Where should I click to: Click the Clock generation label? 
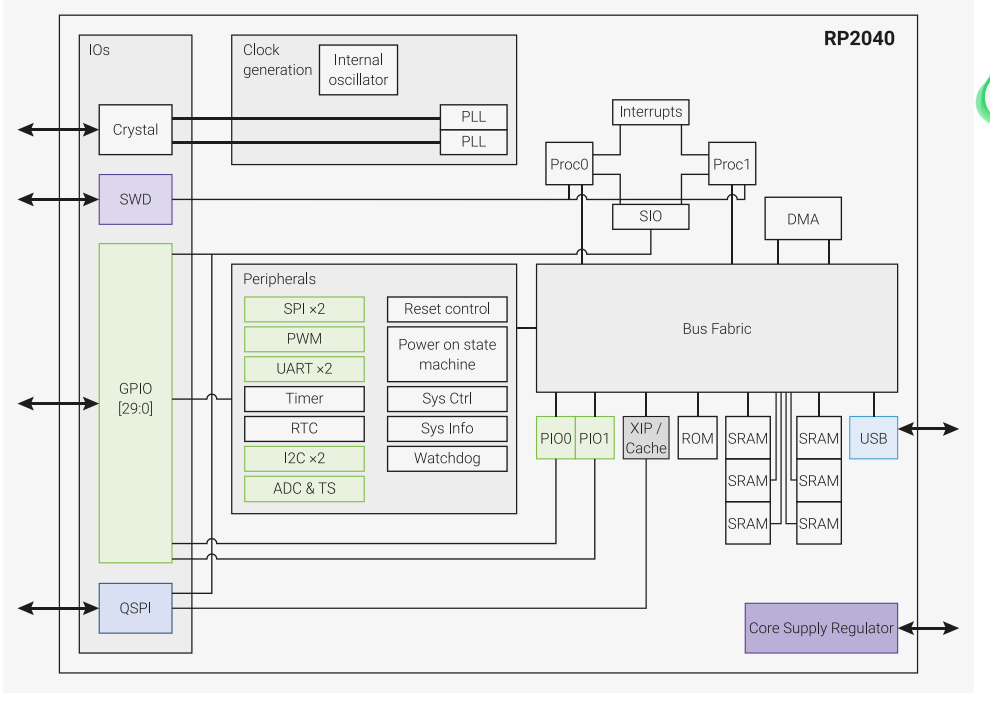[x=277, y=60]
